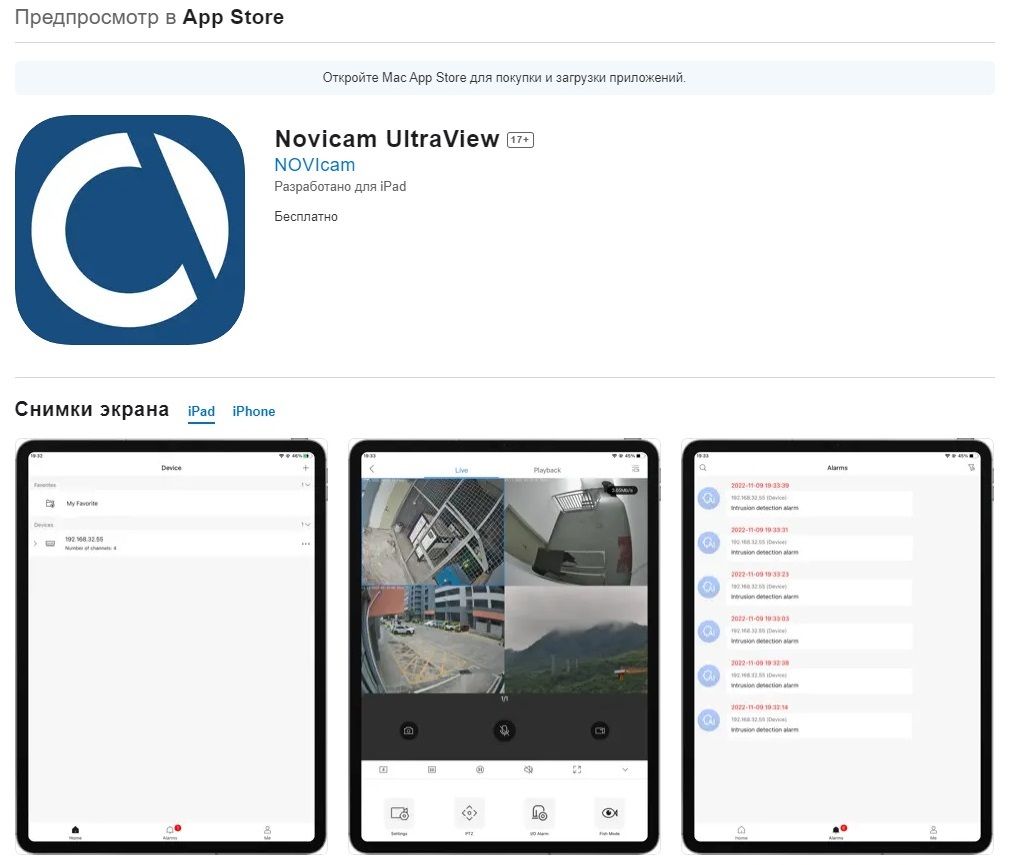Toggle the Fish Mode eye icon

click(x=609, y=813)
